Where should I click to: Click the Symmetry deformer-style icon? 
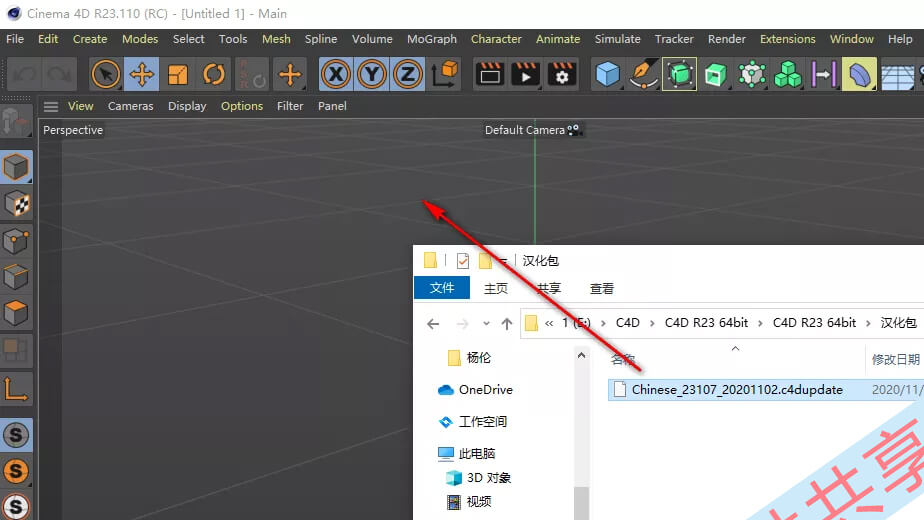[824, 74]
